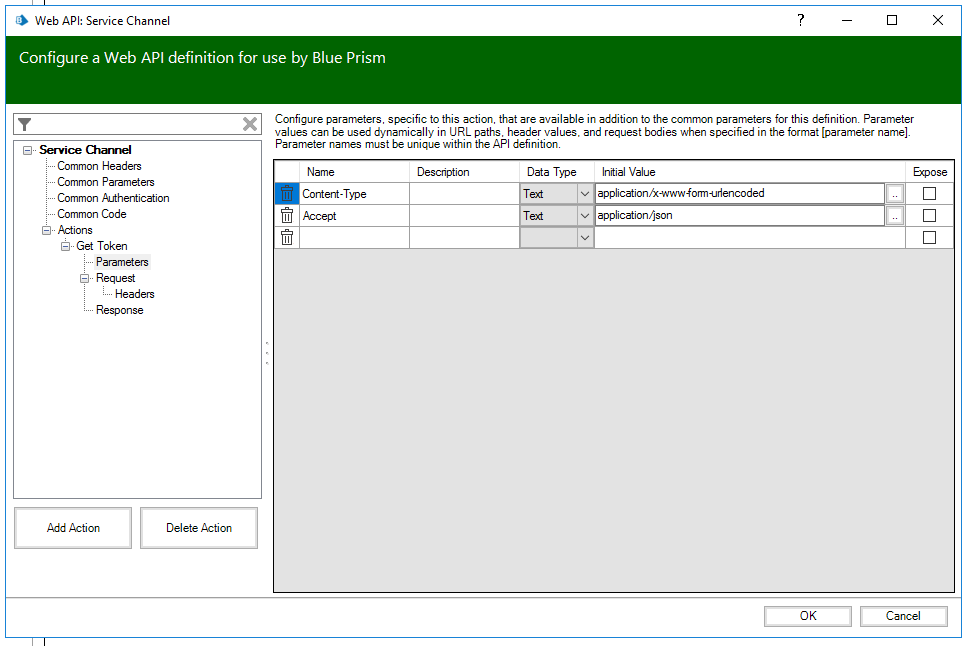971x646 pixels.
Task: Click the Delete Action button
Action: tap(199, 528)
